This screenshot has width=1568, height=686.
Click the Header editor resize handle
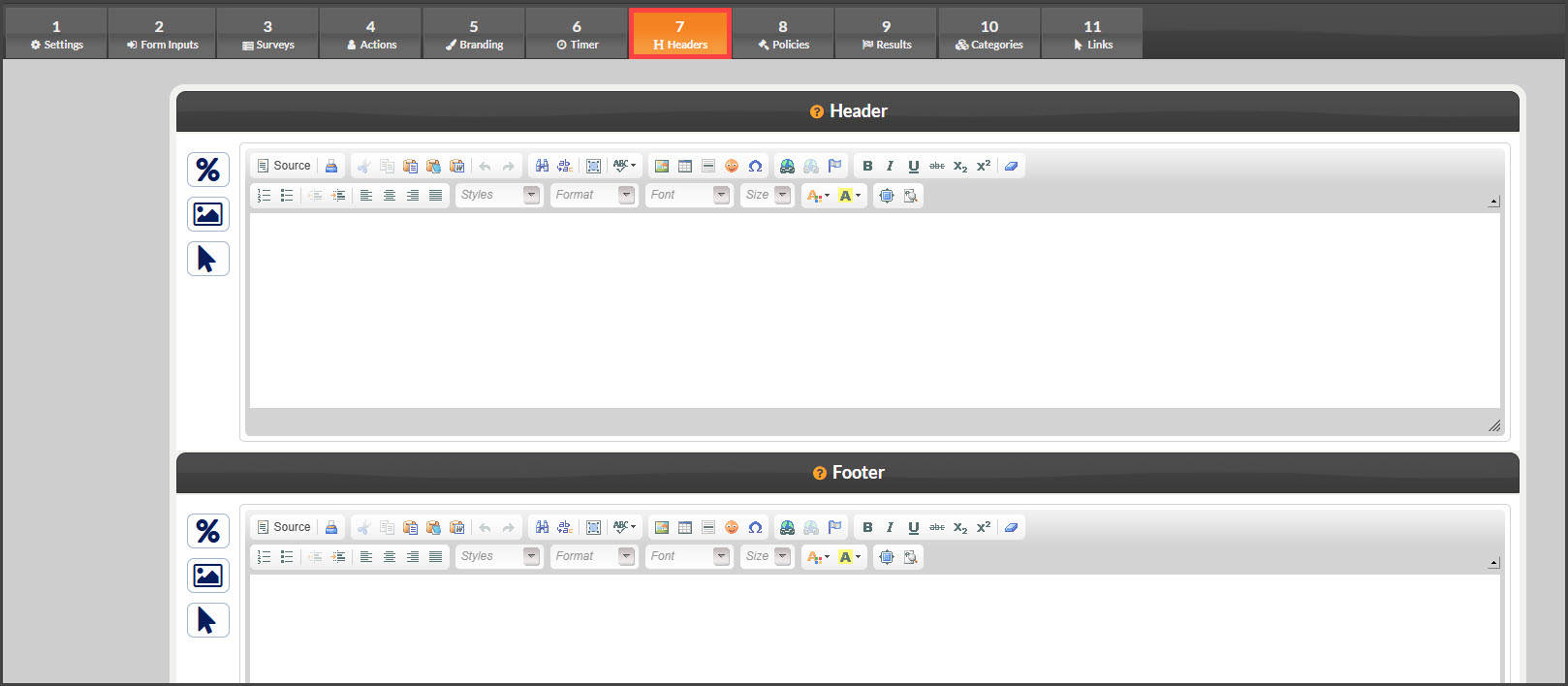click(x=1494, y=425)
